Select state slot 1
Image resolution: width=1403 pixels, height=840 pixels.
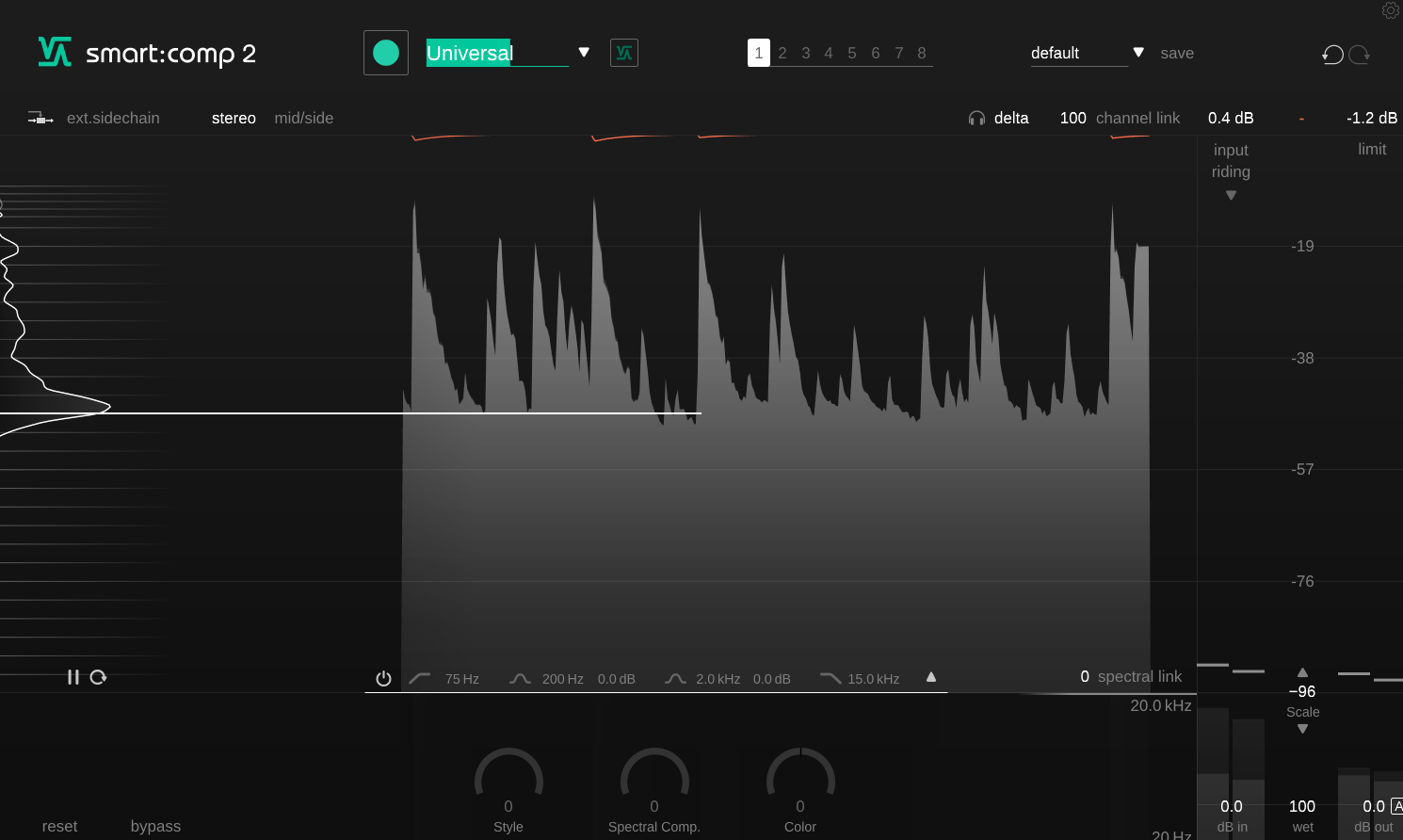click(x=759, y=53)
